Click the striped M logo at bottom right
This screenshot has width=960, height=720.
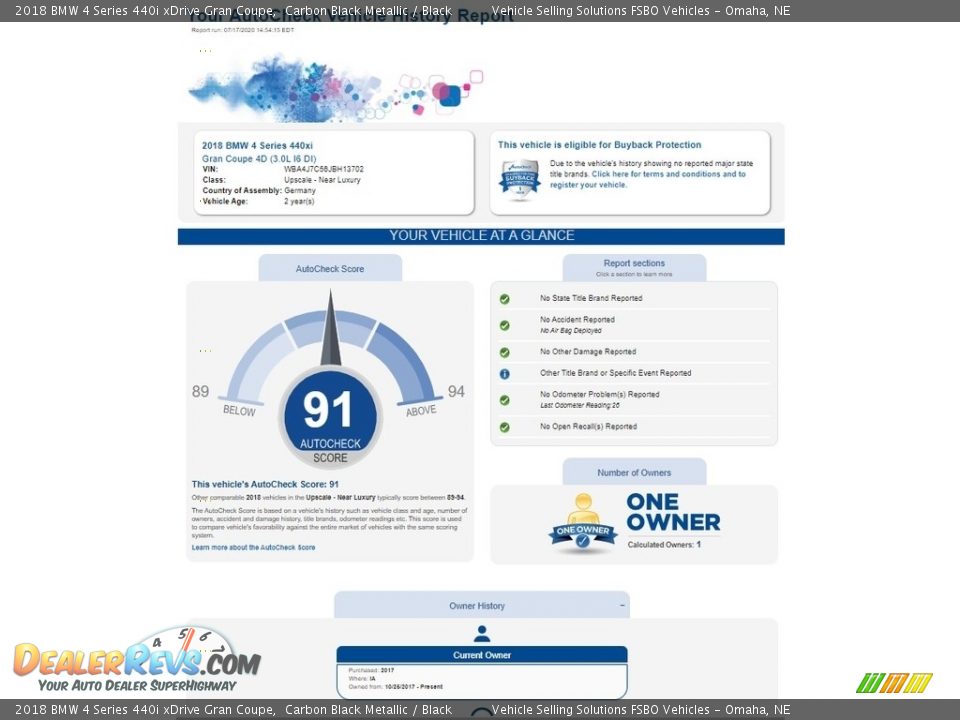click(x=894, y=683)
